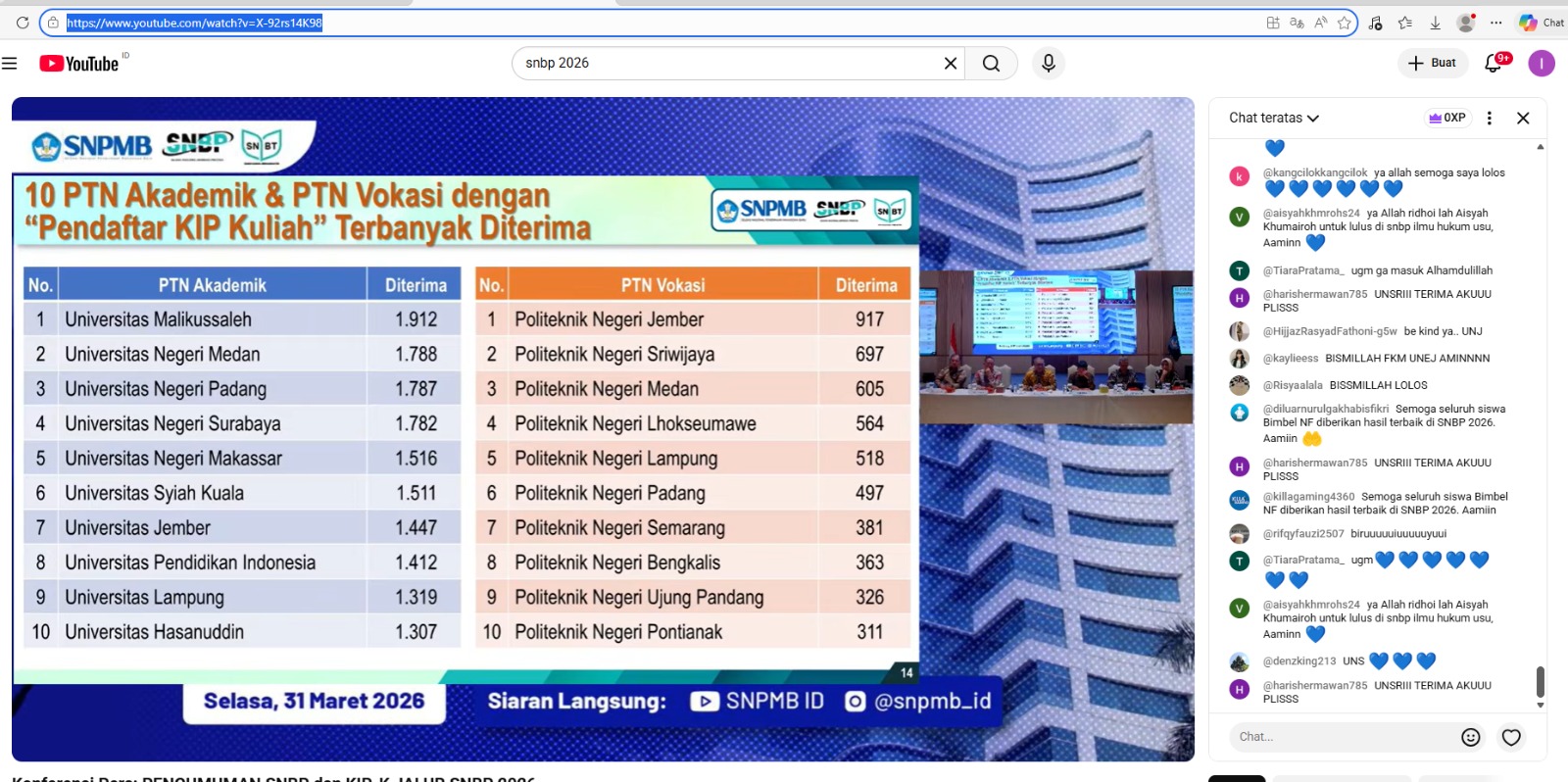Image resolution: width=1568 pixels, height=782 pixels.
Task: Click the "Universitas Hasanuddin" row text
Action: (x=154, y=632)
